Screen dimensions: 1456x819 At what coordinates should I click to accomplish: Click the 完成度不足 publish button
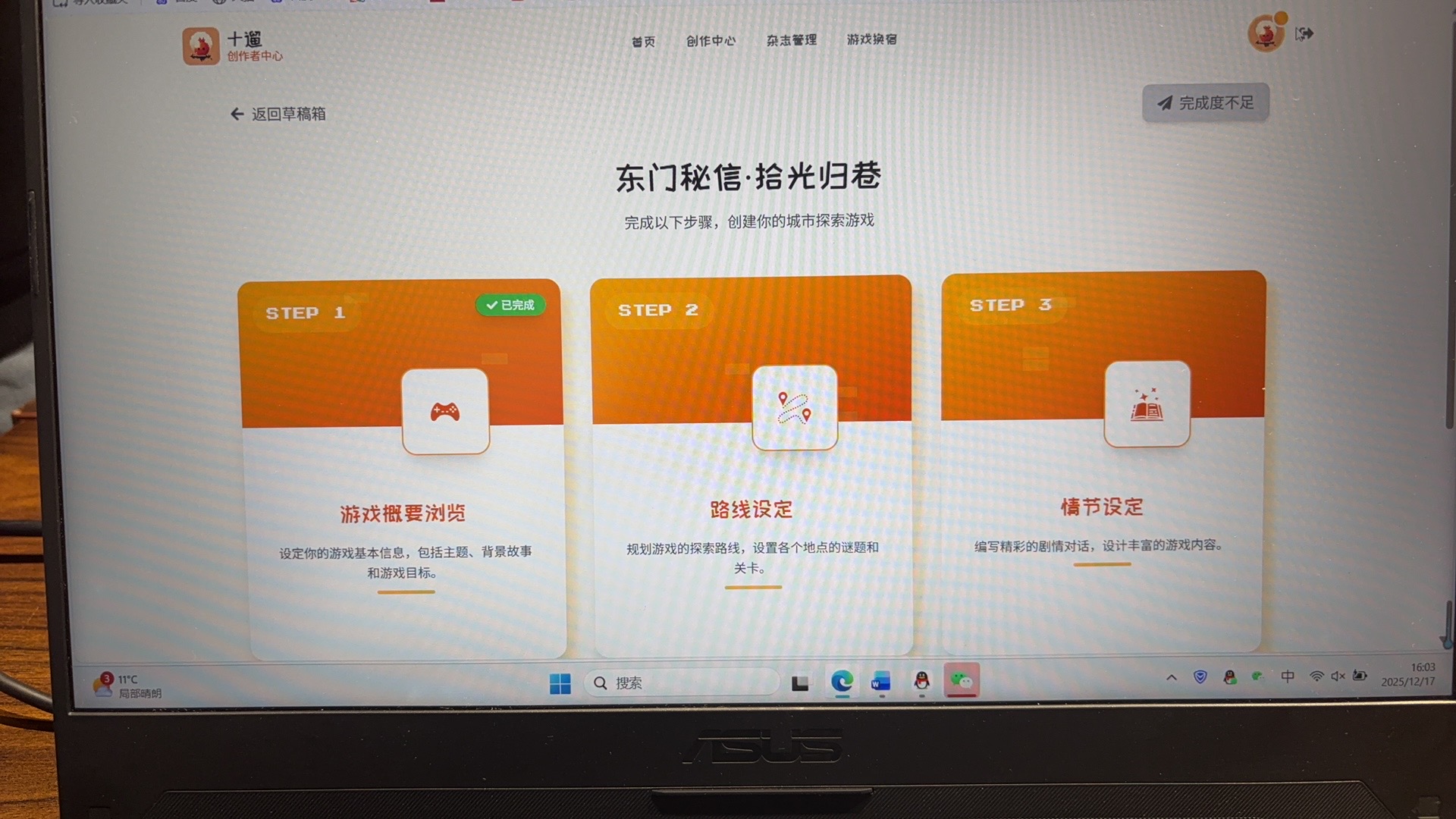(x=1205, y=102)
